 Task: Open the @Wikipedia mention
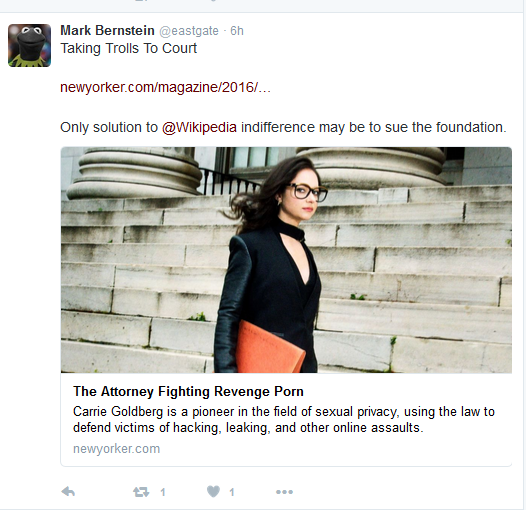click(x=199, y=128)
